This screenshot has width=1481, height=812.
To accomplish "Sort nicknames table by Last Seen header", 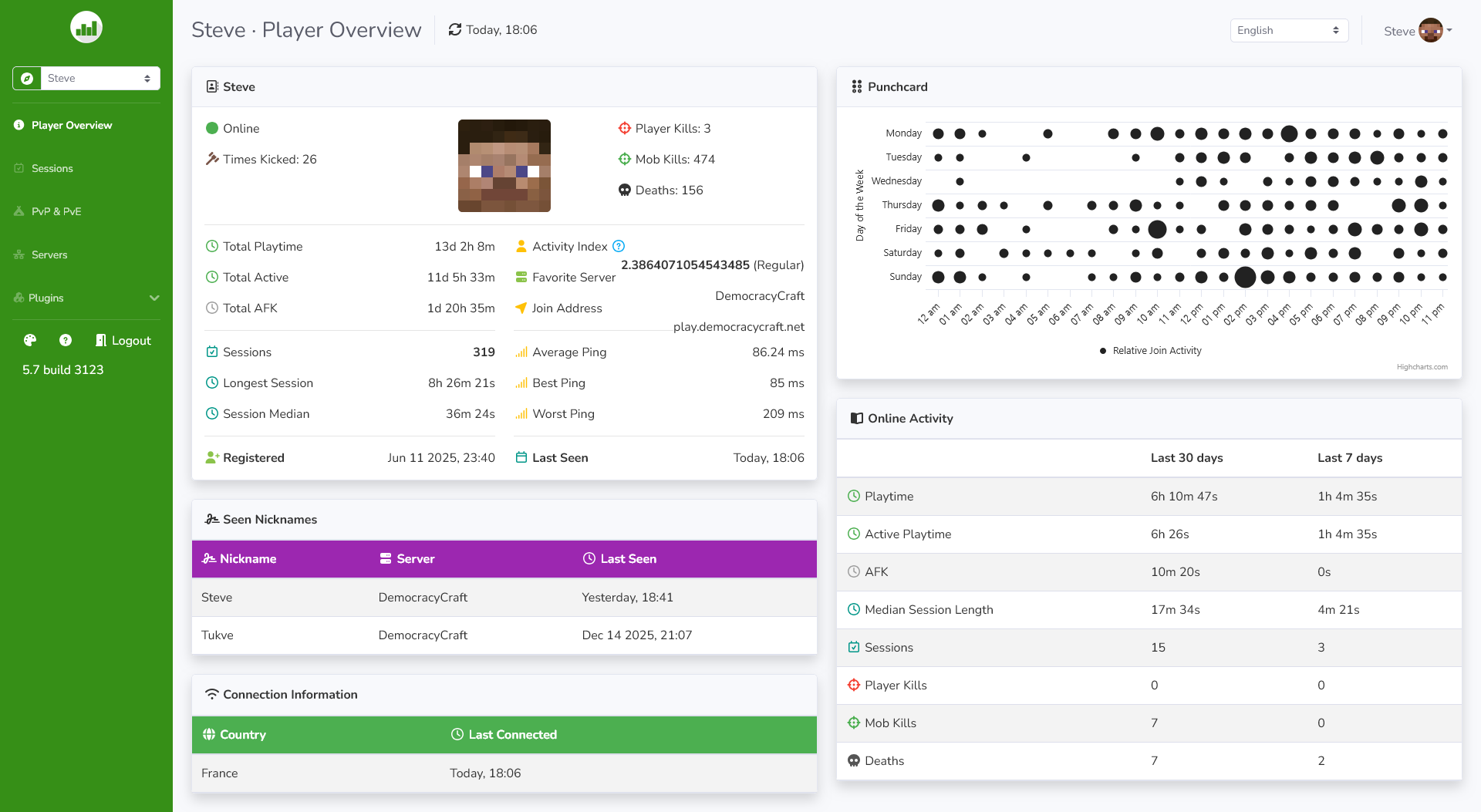I will coord(628,559).
